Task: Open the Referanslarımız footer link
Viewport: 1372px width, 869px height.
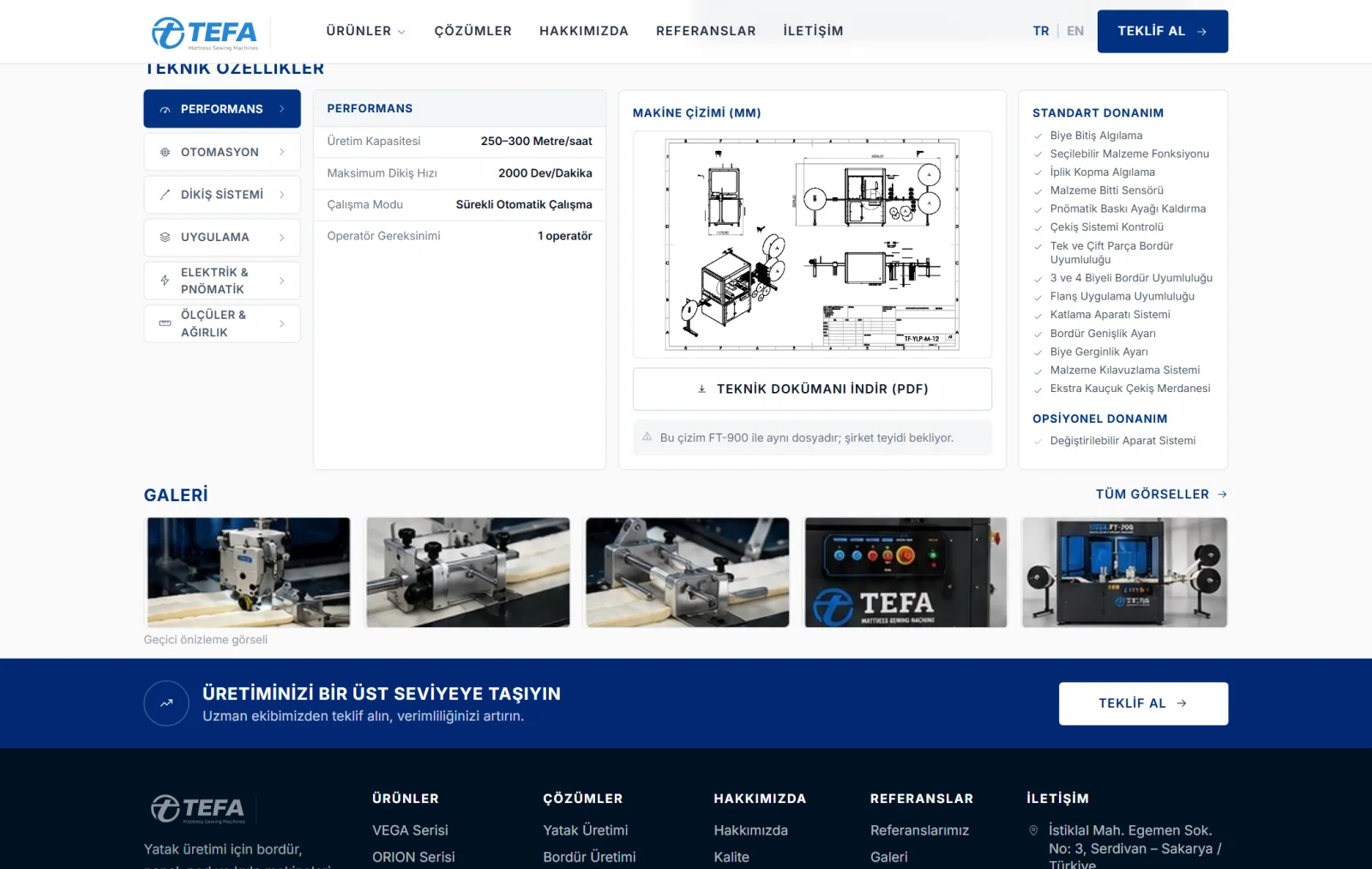Action: tap(919, 830)
